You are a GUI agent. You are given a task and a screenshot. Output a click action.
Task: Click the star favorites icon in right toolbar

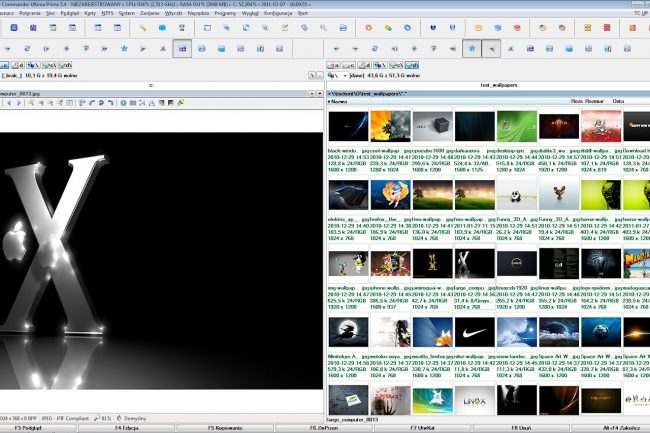tap(471, 47)
